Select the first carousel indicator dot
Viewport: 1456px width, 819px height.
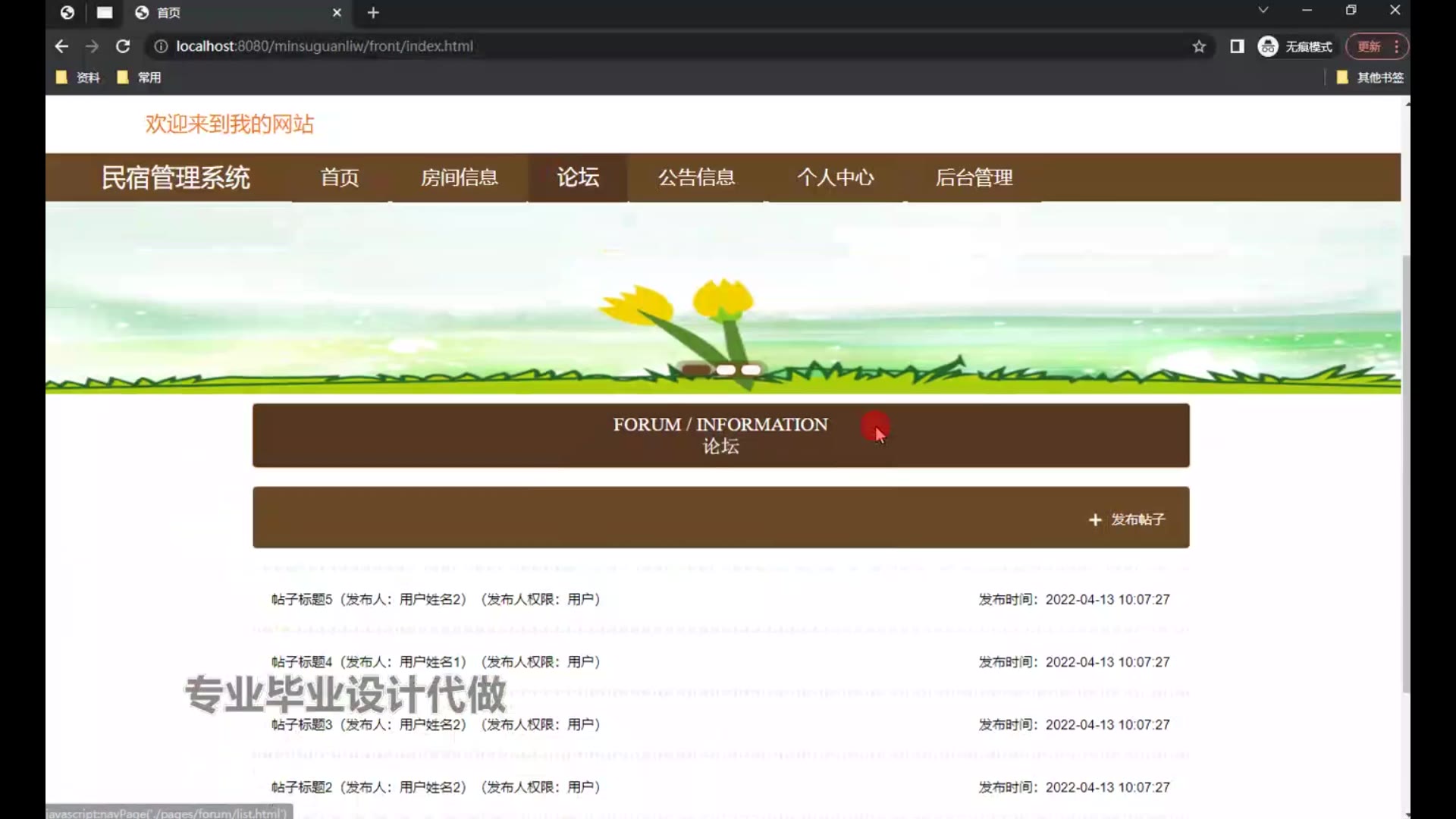pyautogui.click(x=696, y=370)
